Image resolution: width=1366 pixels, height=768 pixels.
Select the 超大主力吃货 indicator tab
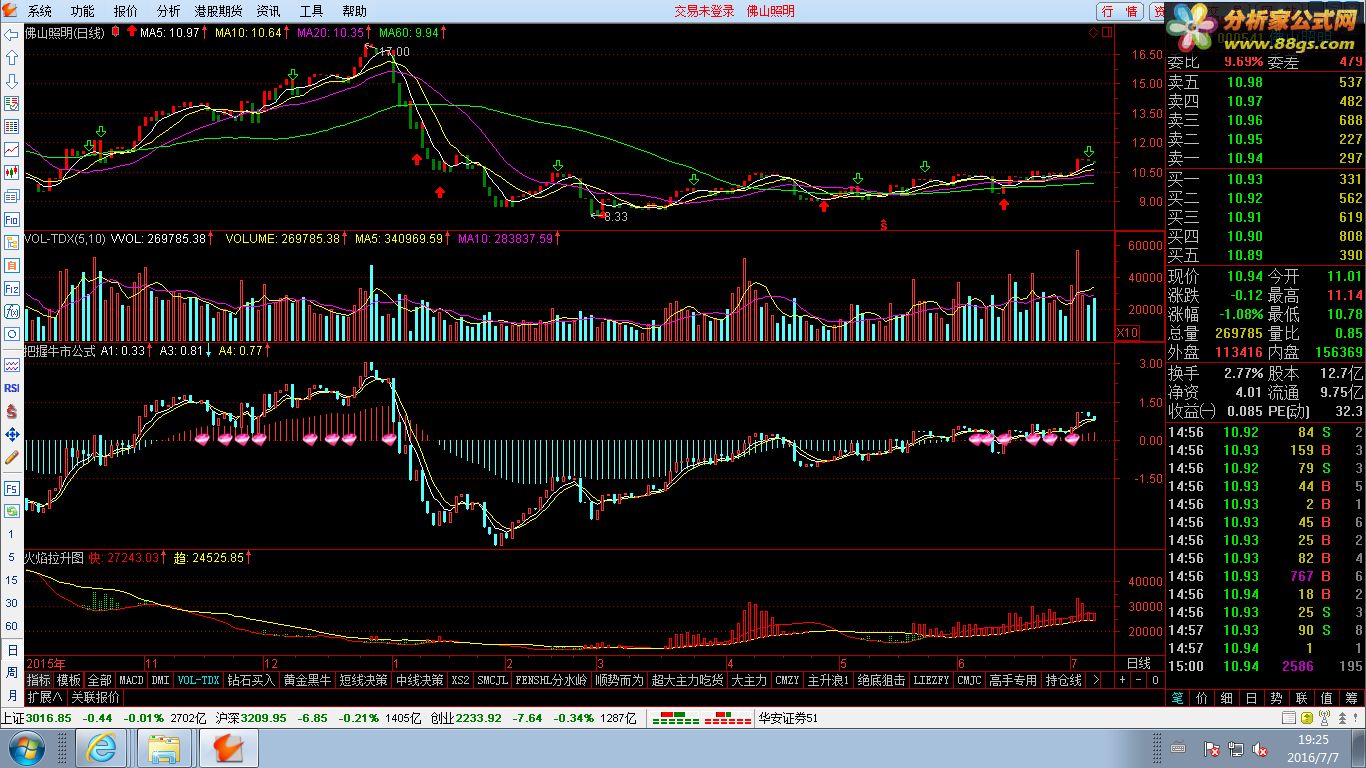686,680
